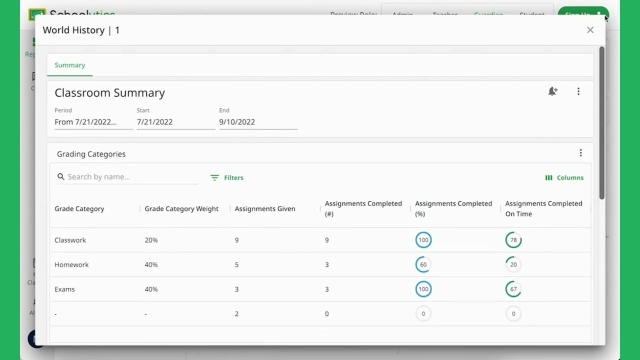Click Classwork 100 percent completion ring

(x=423, y=240)
